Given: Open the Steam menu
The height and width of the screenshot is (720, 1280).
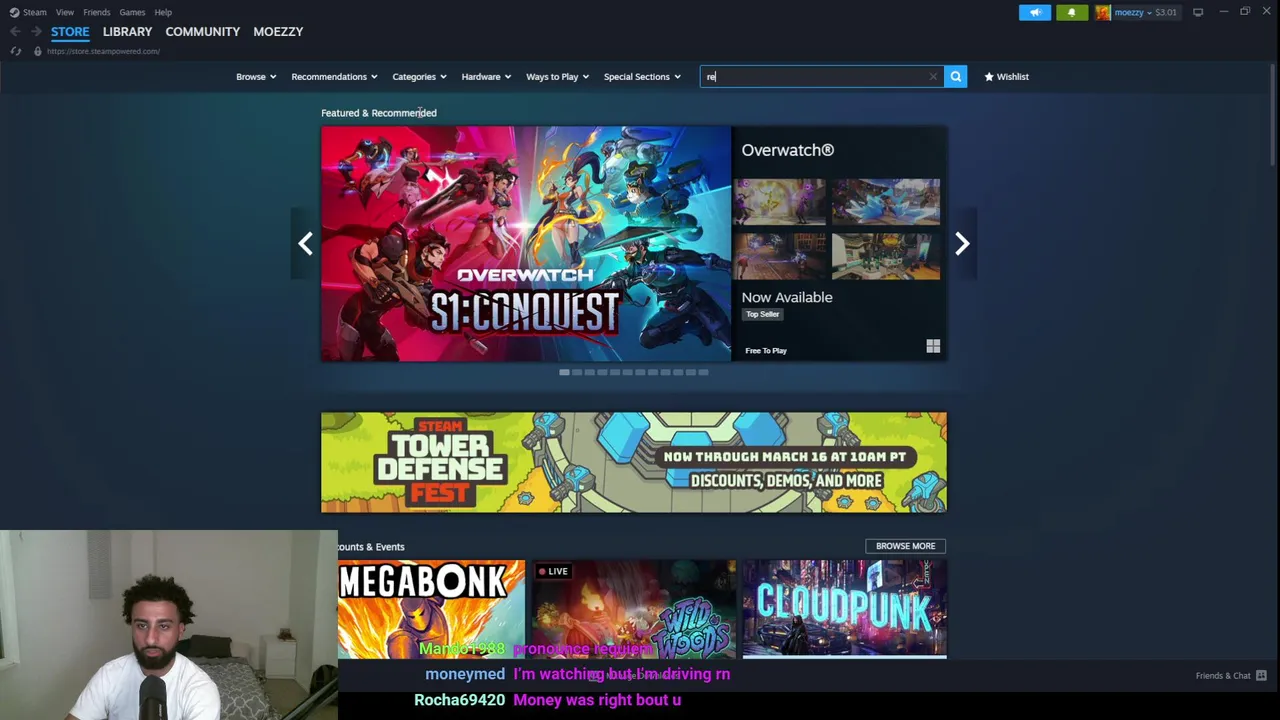Looking at the screenshot, I should 28,12.
